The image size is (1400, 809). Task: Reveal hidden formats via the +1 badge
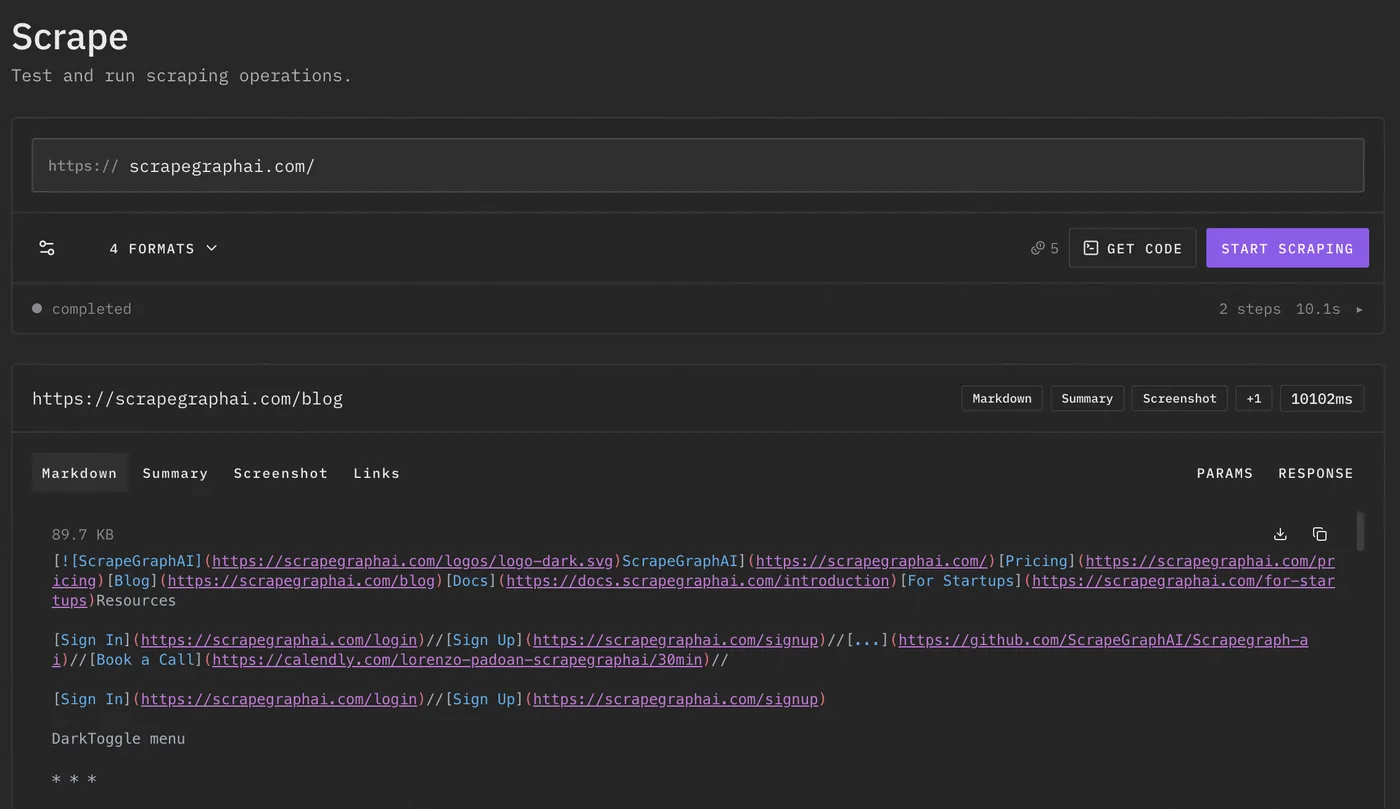[x=1254, y=398]
